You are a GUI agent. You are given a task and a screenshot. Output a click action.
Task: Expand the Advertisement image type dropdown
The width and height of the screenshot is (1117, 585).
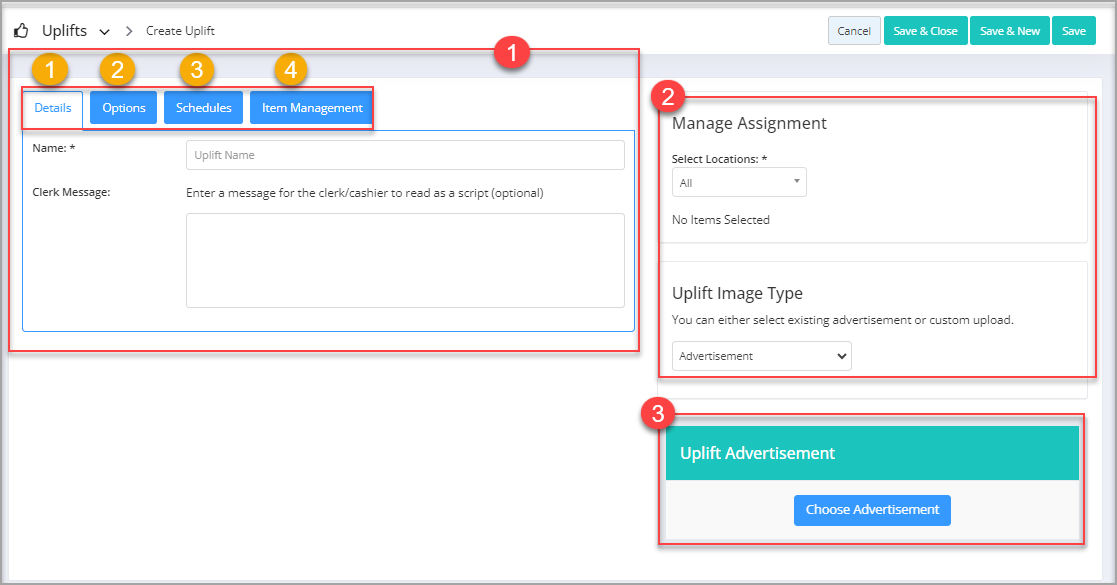762,356
